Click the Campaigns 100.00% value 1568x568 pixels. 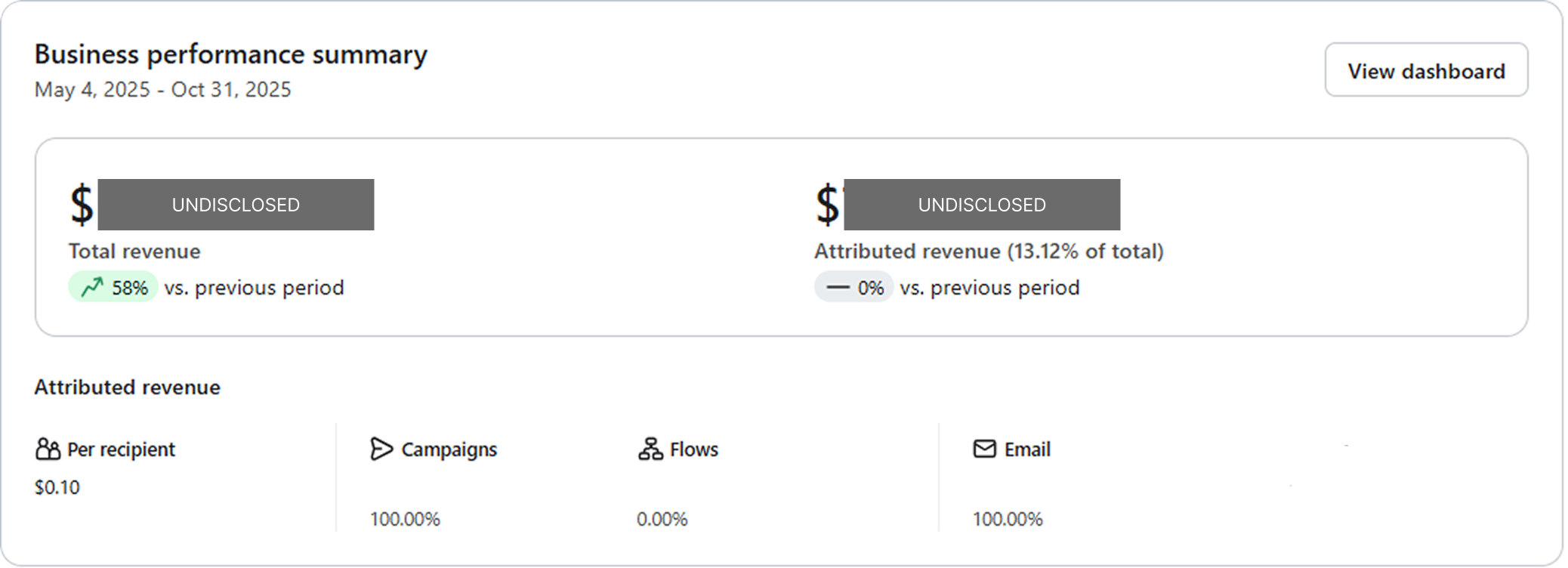405,519
